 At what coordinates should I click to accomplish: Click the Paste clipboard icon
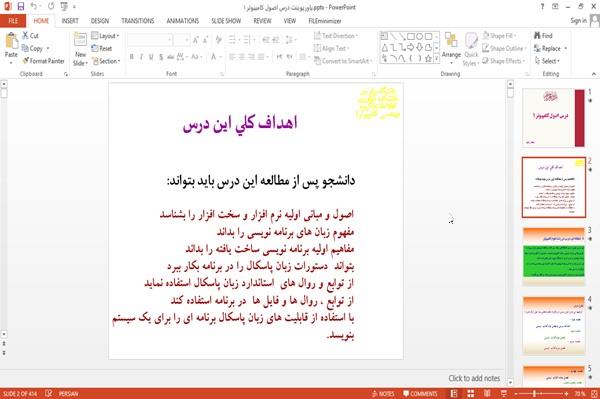point(11,41)
